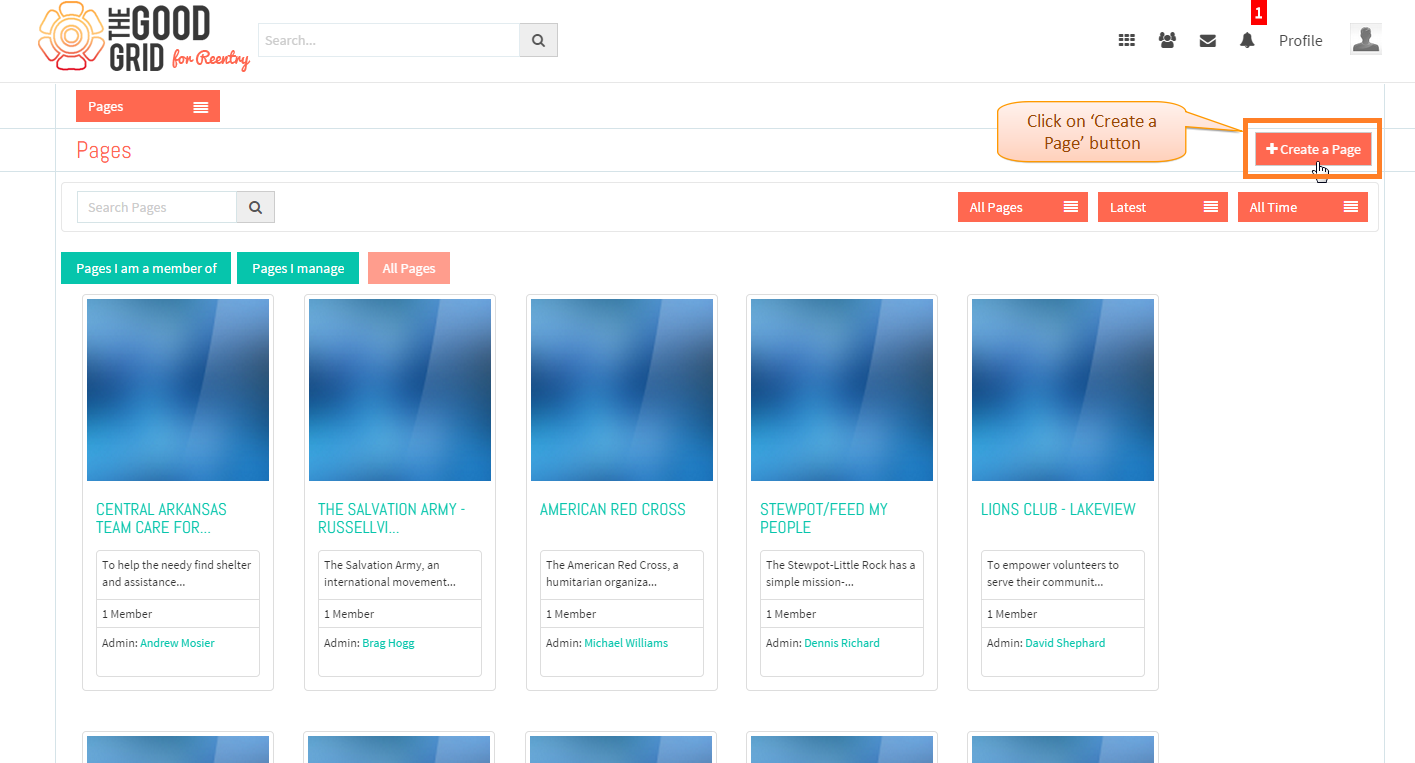
Task: Click The Good Grid for Reentry logo
Action: 144,39
